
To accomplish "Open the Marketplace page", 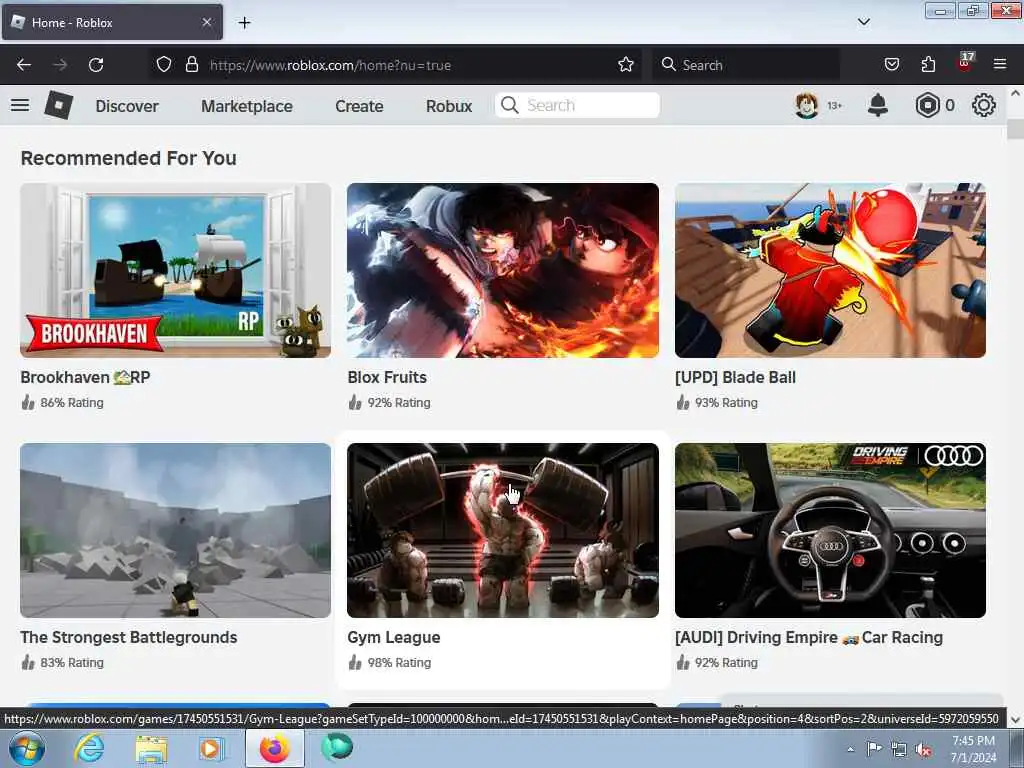I will [x=246, y=106].
